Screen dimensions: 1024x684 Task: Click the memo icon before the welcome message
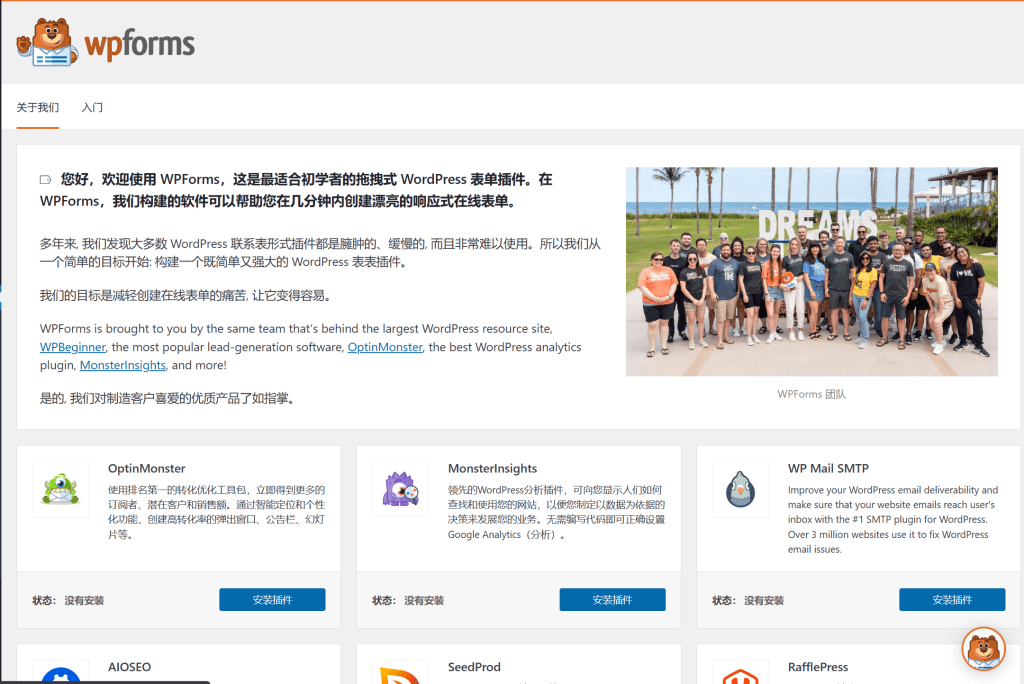[45, 177]
